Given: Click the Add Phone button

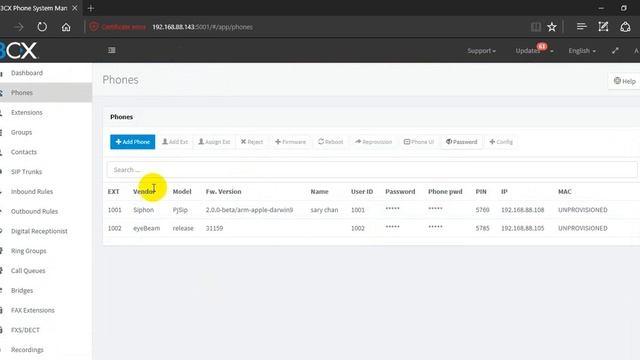Looking at the screenshot, I should [133, 142].
